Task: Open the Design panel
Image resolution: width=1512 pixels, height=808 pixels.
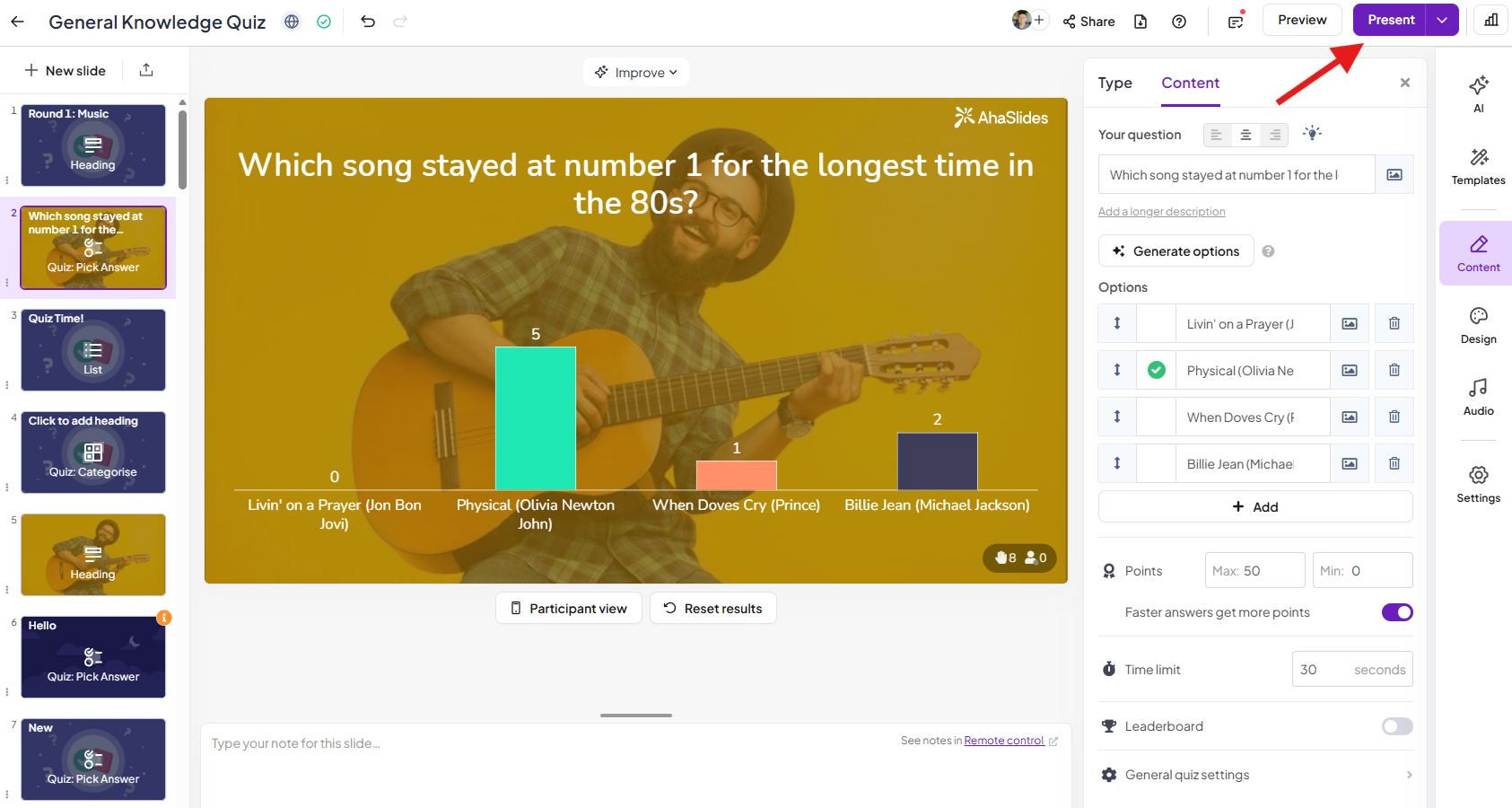Action: [x=1478, y=325]
